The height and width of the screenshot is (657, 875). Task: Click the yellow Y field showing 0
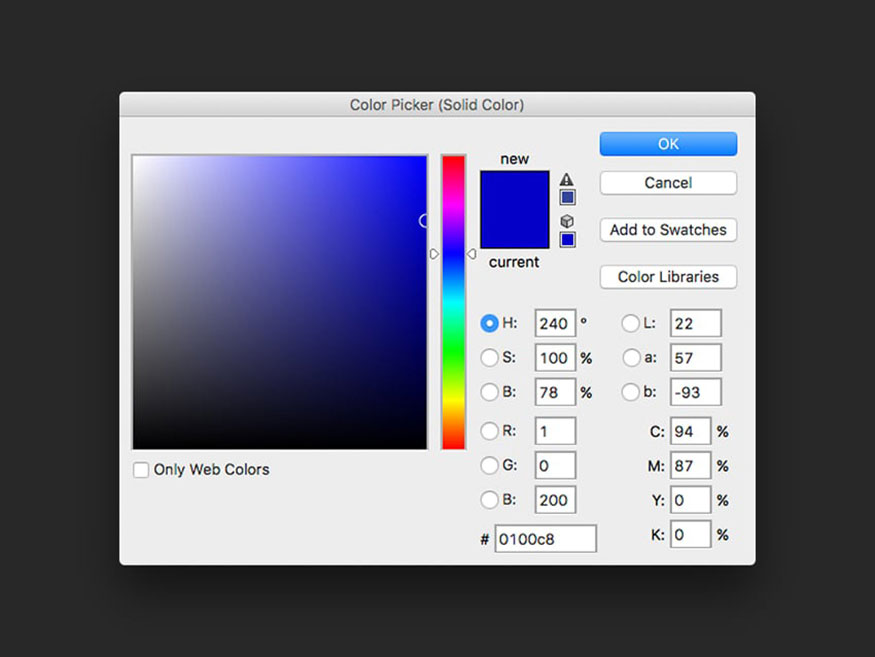tap(690, 500)
